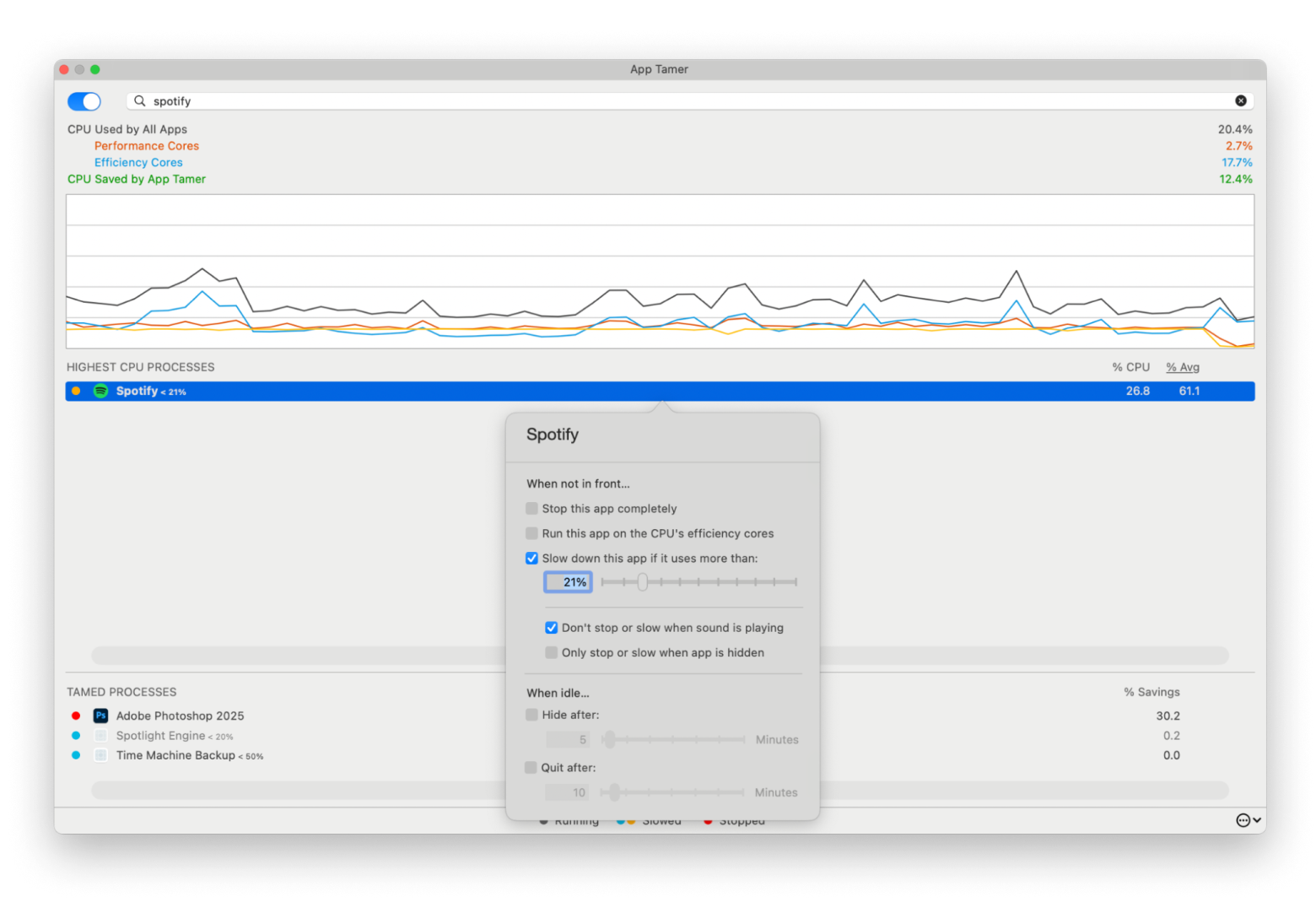This screenshot has height=913, width=1316.
Task: Click Efficiency Cores label
Action: point(138,163)
